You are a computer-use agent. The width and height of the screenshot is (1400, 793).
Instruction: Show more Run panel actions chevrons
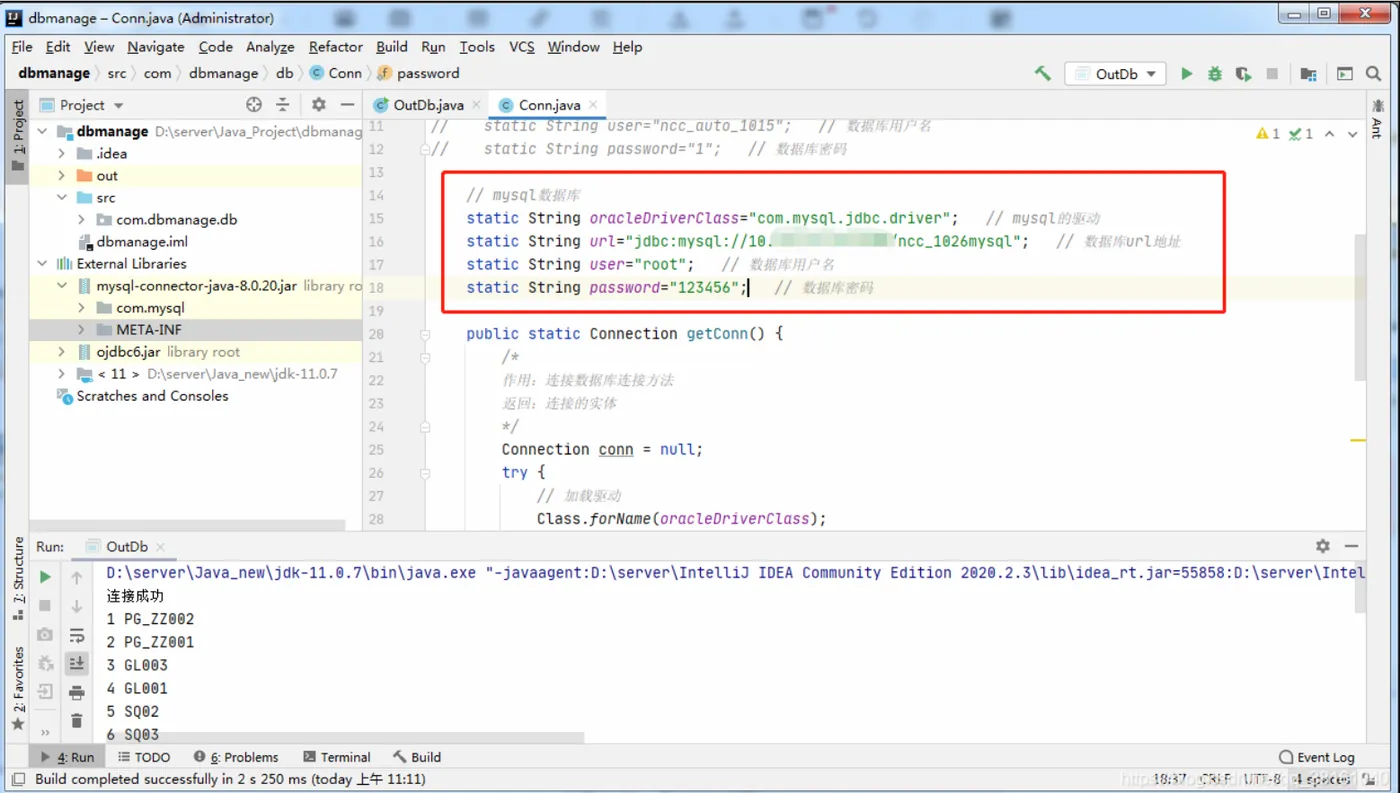tap(45, 733)
